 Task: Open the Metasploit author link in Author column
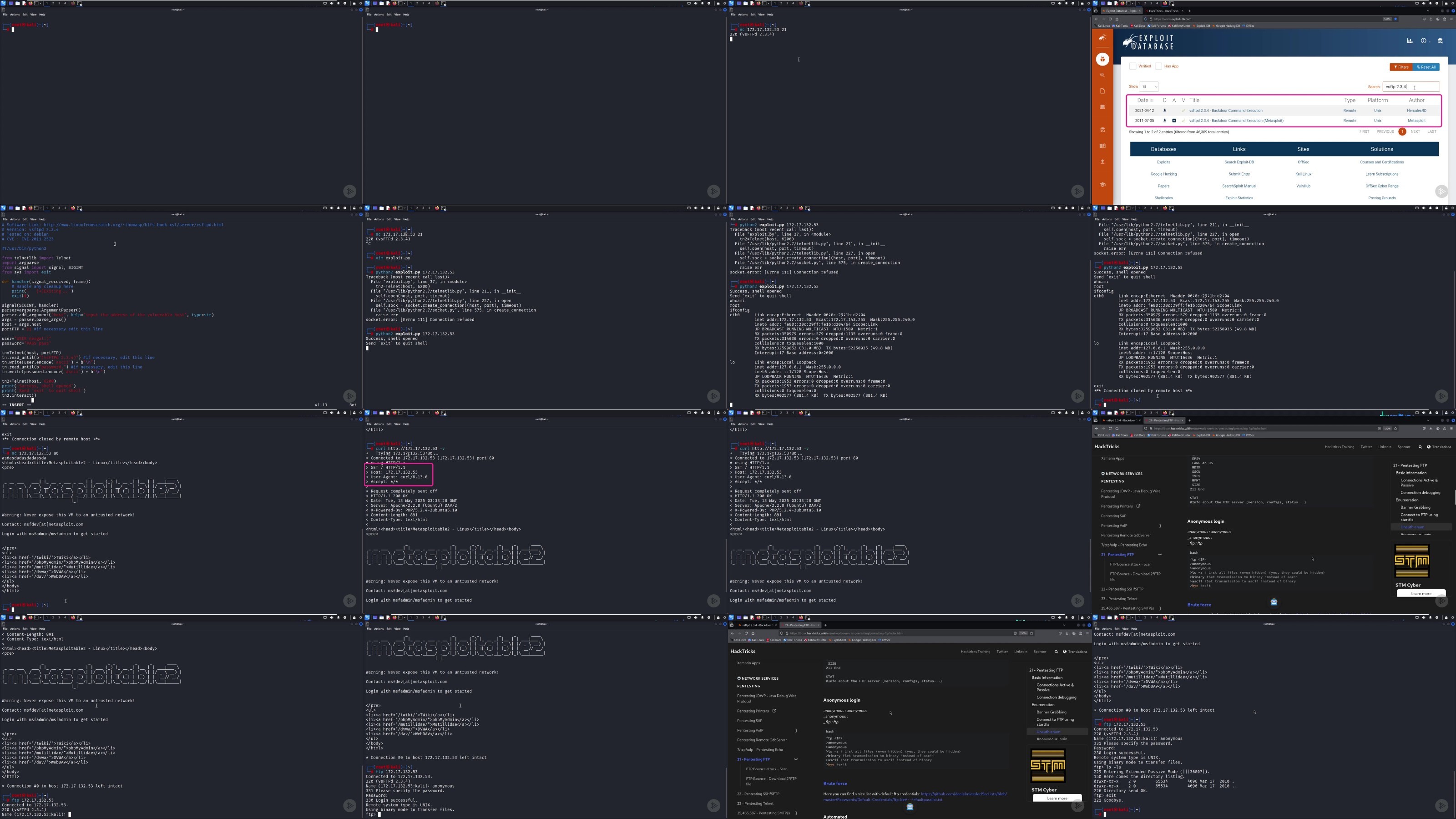(1416, 121)
